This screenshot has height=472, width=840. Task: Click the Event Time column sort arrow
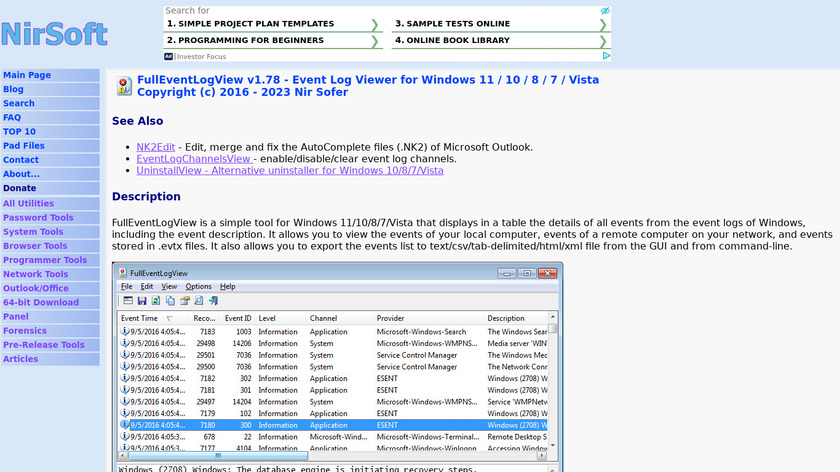(x=169, y=319)
